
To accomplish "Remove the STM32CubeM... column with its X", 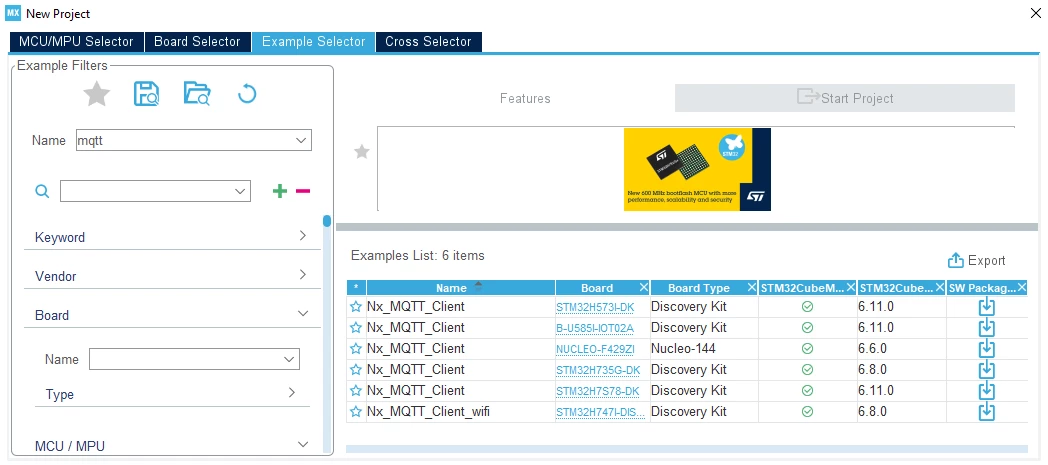I will point(851,287).
